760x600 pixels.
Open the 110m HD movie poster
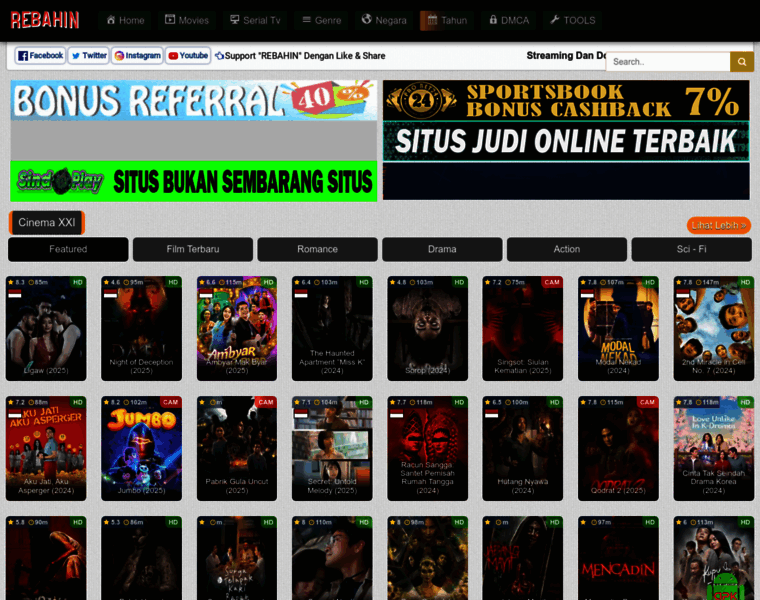(x=332, y=558)
